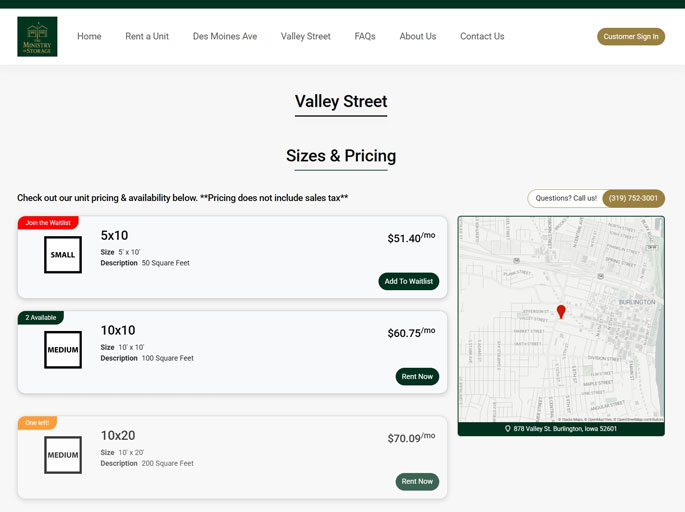
Task: Click Rent Now for the 10x20 unit
Action: pos(417,482)
